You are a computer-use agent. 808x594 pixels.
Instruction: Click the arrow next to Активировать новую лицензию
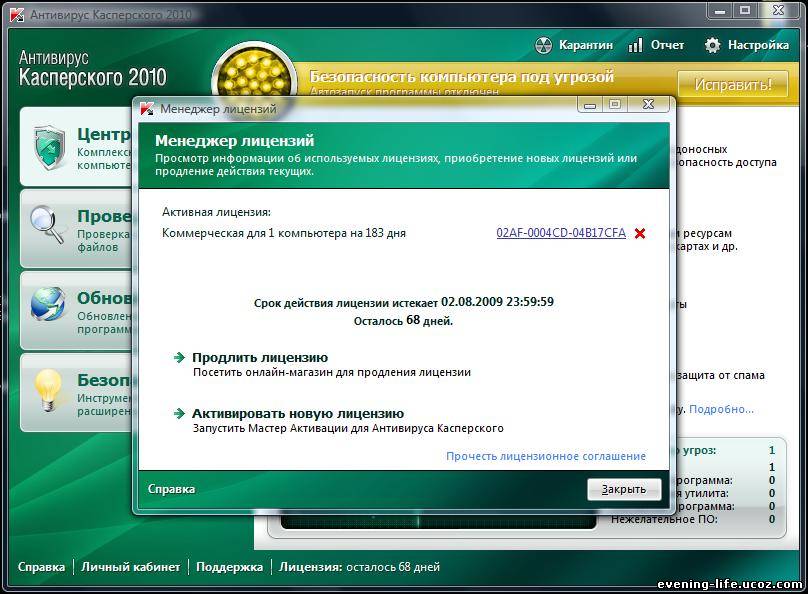[x=179, y=413]
